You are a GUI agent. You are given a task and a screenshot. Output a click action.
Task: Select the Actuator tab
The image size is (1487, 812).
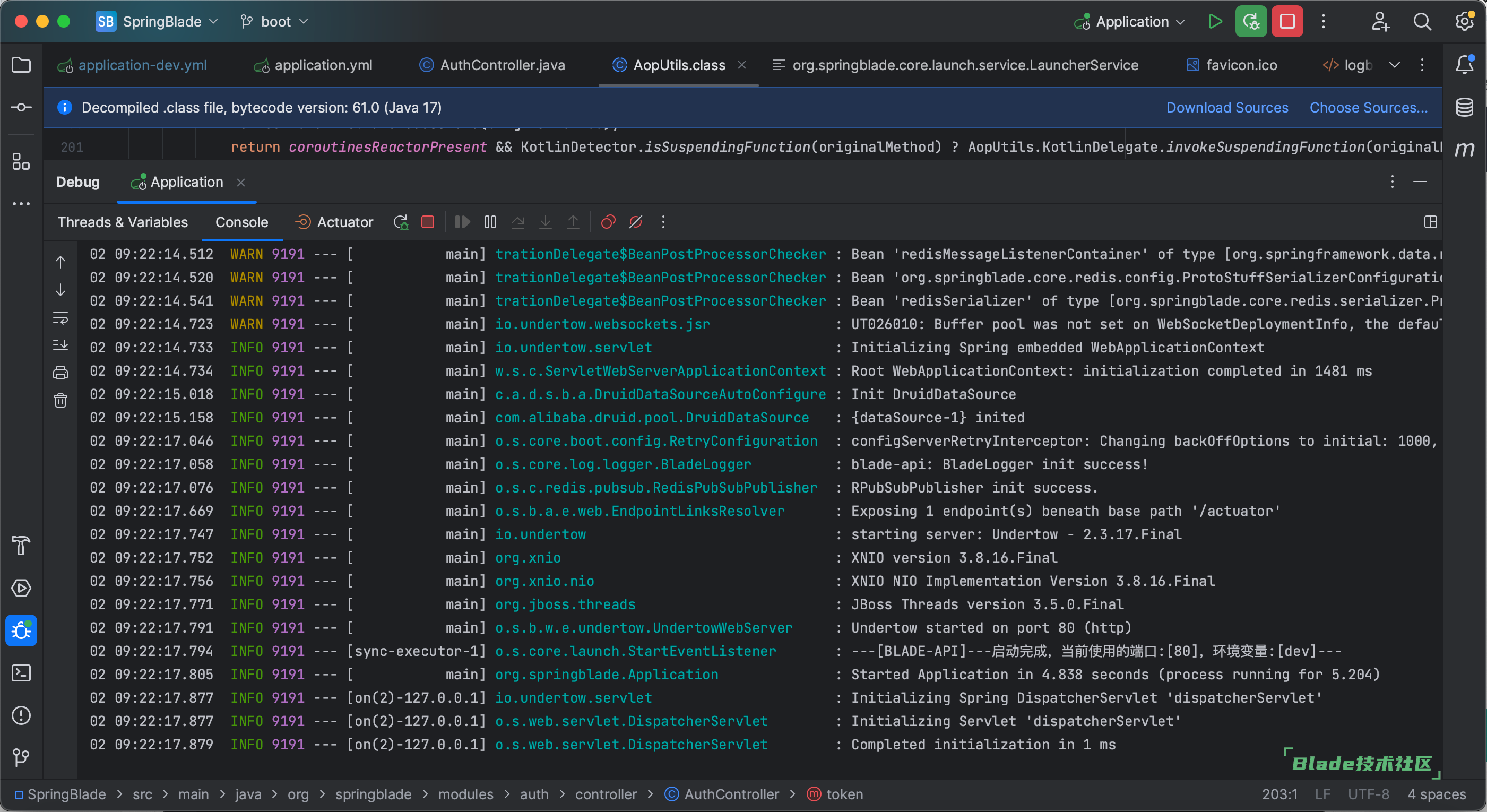pyautogui.click(x=334, y=222)
